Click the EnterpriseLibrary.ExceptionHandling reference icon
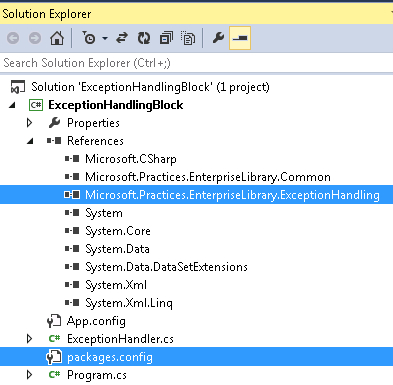 (x=72, y=195)
